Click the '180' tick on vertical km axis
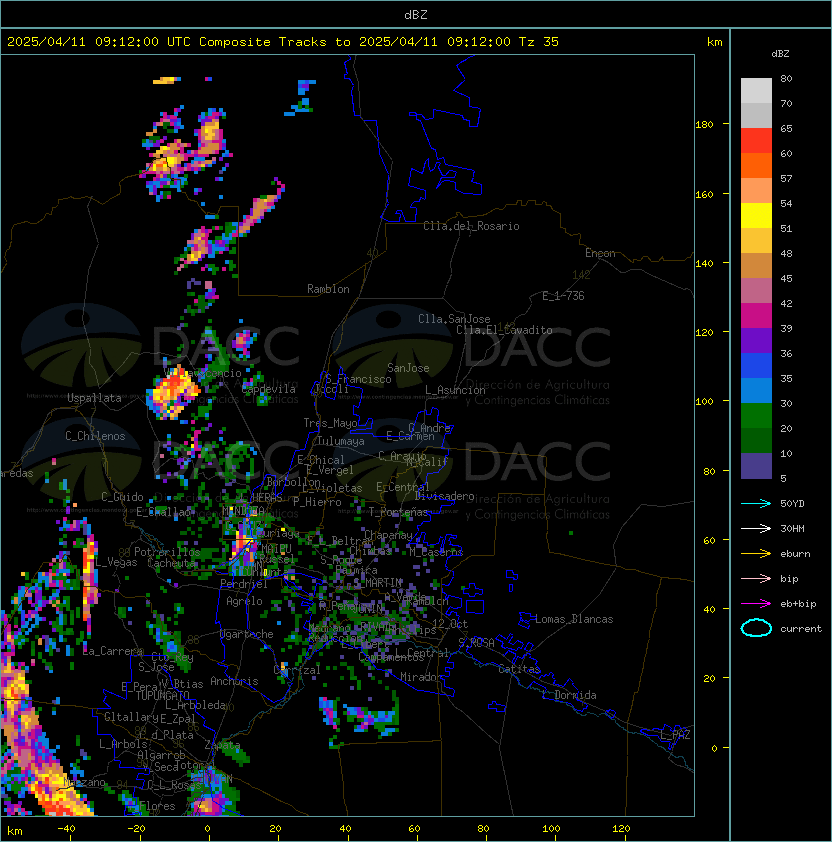This screenshot has width=832, height=842. point(704,125)
